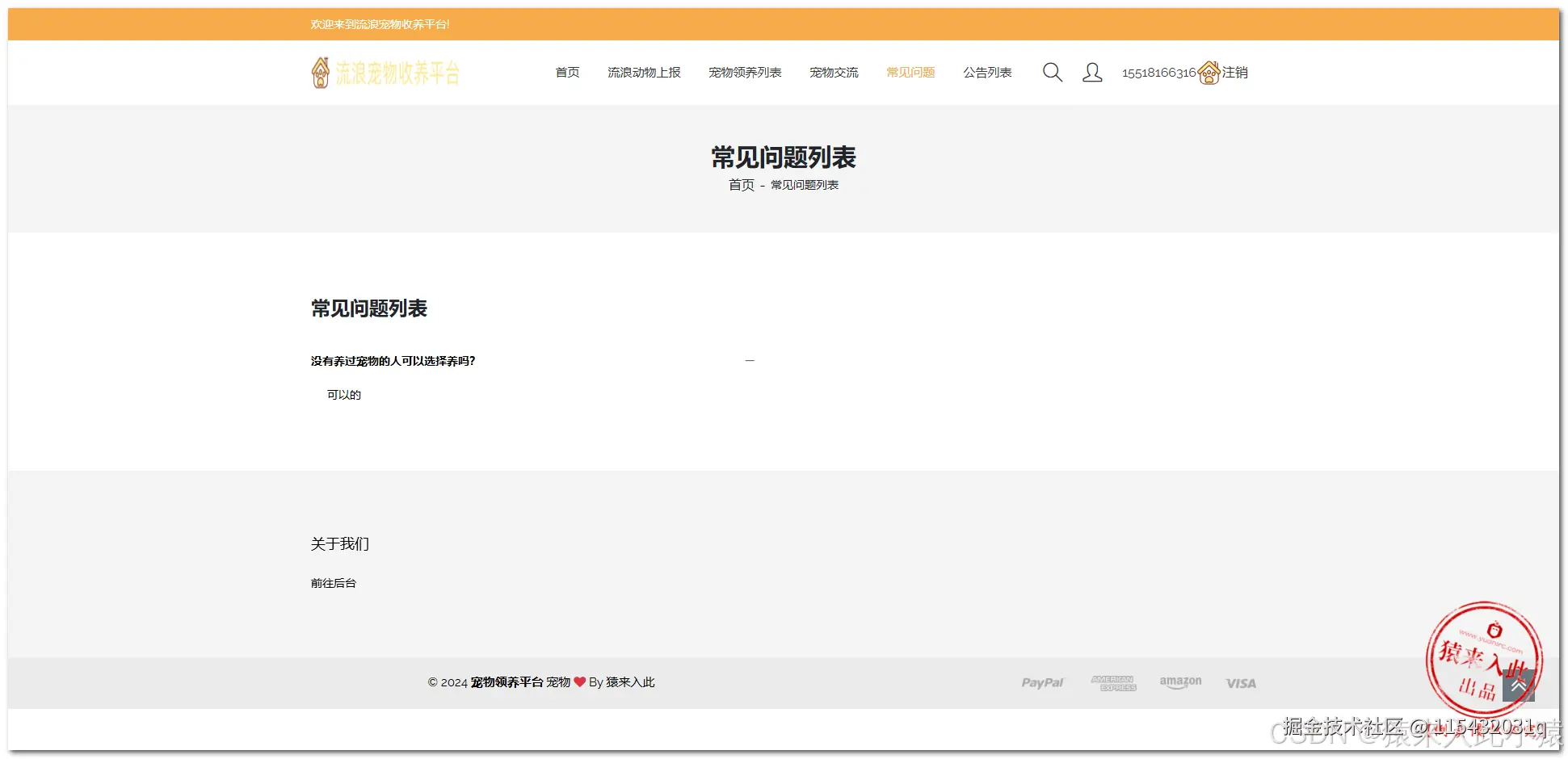Open the 公告列表 menu item
The height and width of the screenshot is (759, 1568).
pos(987,72)
